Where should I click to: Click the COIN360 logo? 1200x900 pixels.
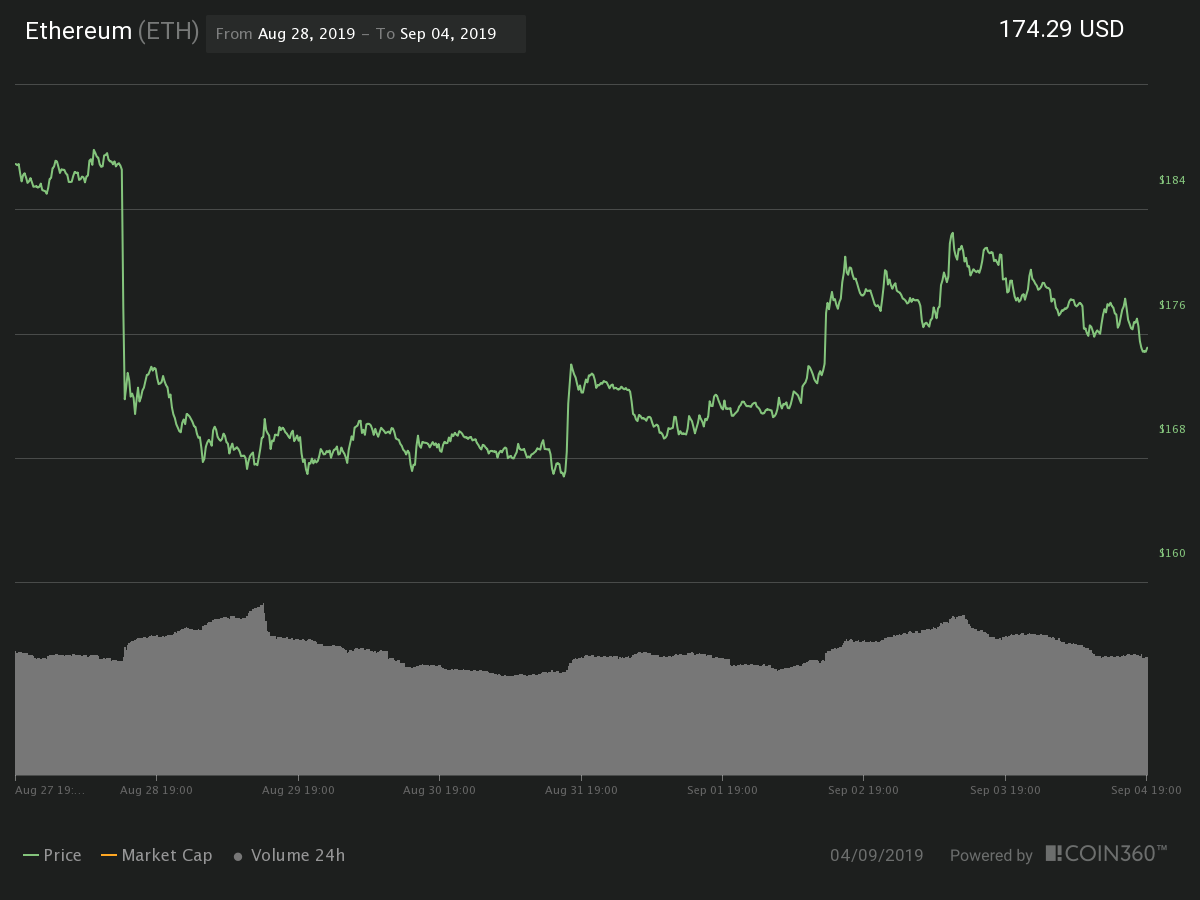click(x=1106, y=854)
